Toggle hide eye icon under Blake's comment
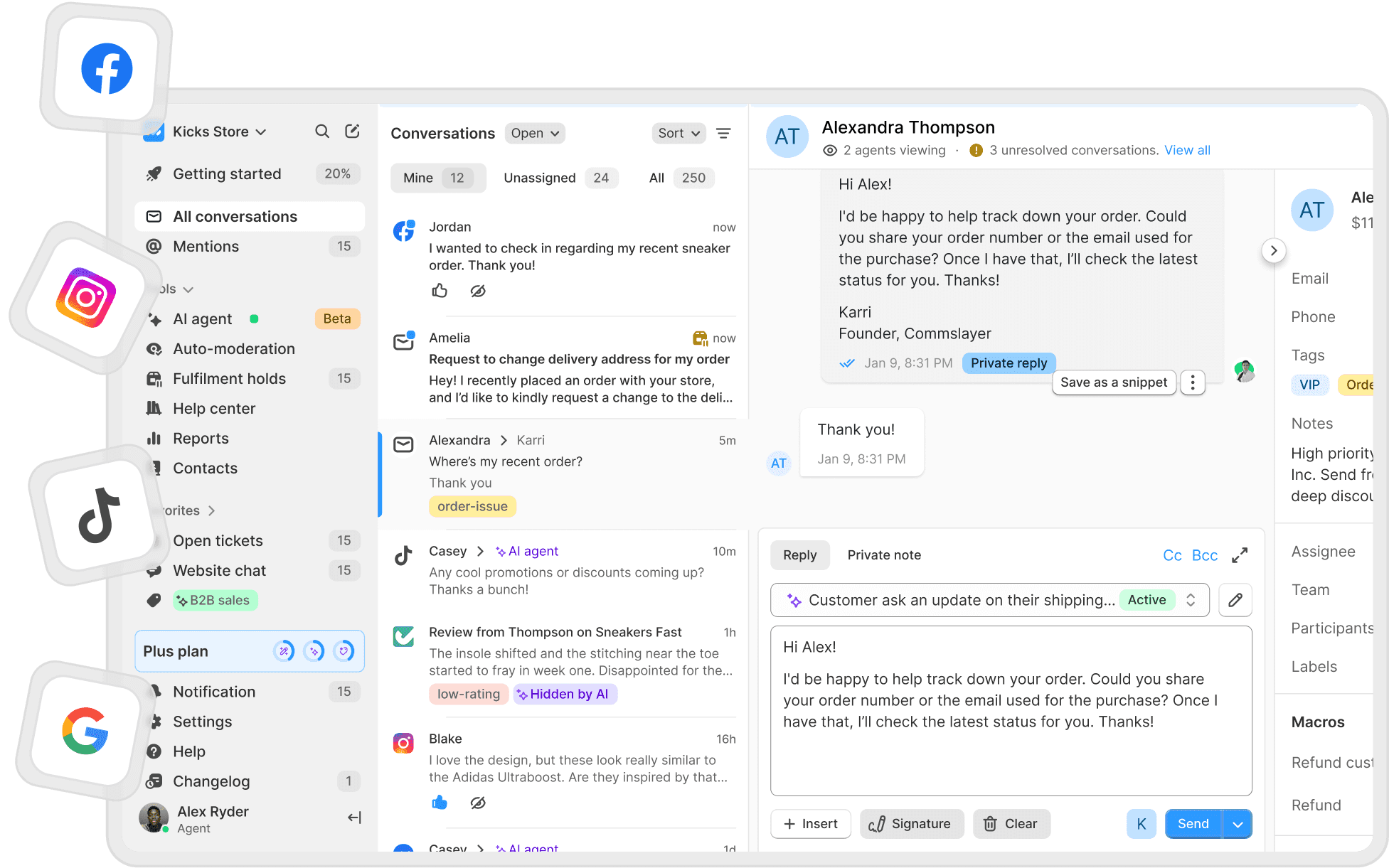 point(478,803)
